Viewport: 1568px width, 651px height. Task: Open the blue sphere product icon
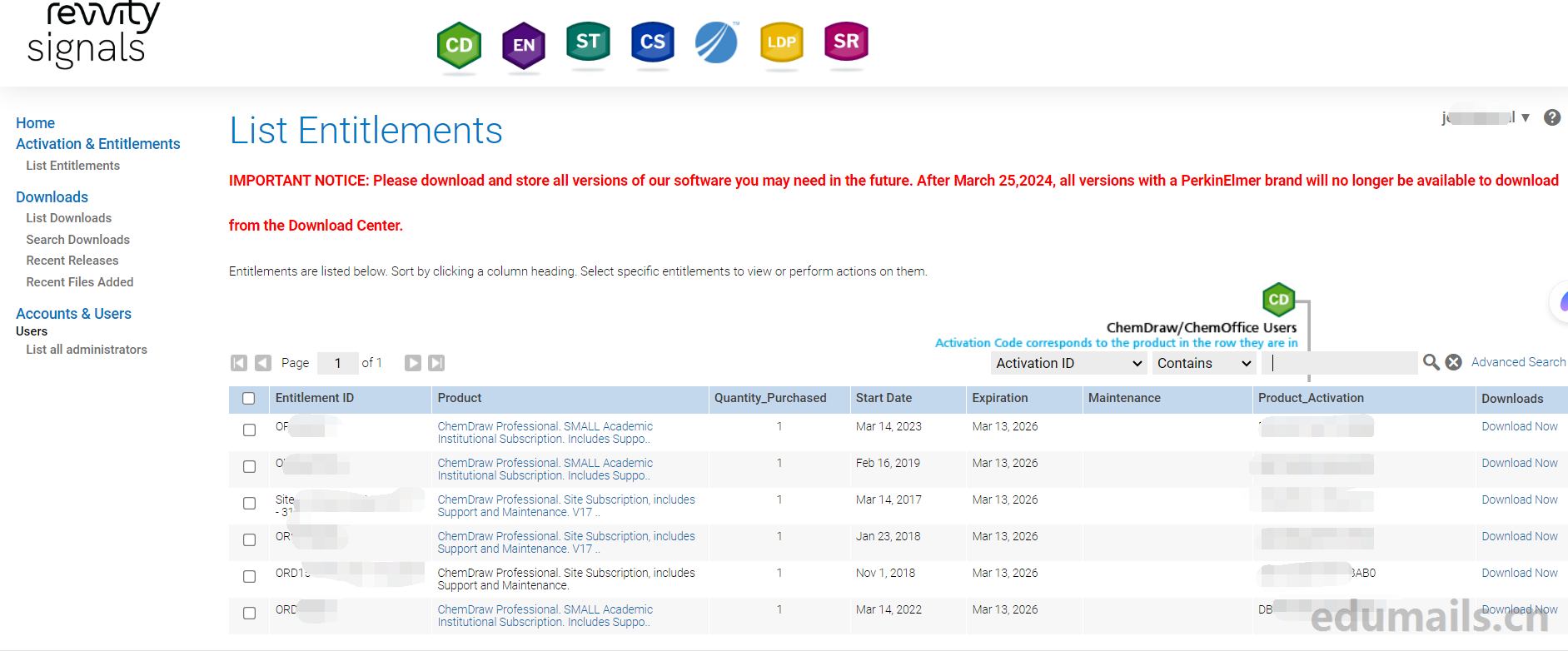[717, 42]
